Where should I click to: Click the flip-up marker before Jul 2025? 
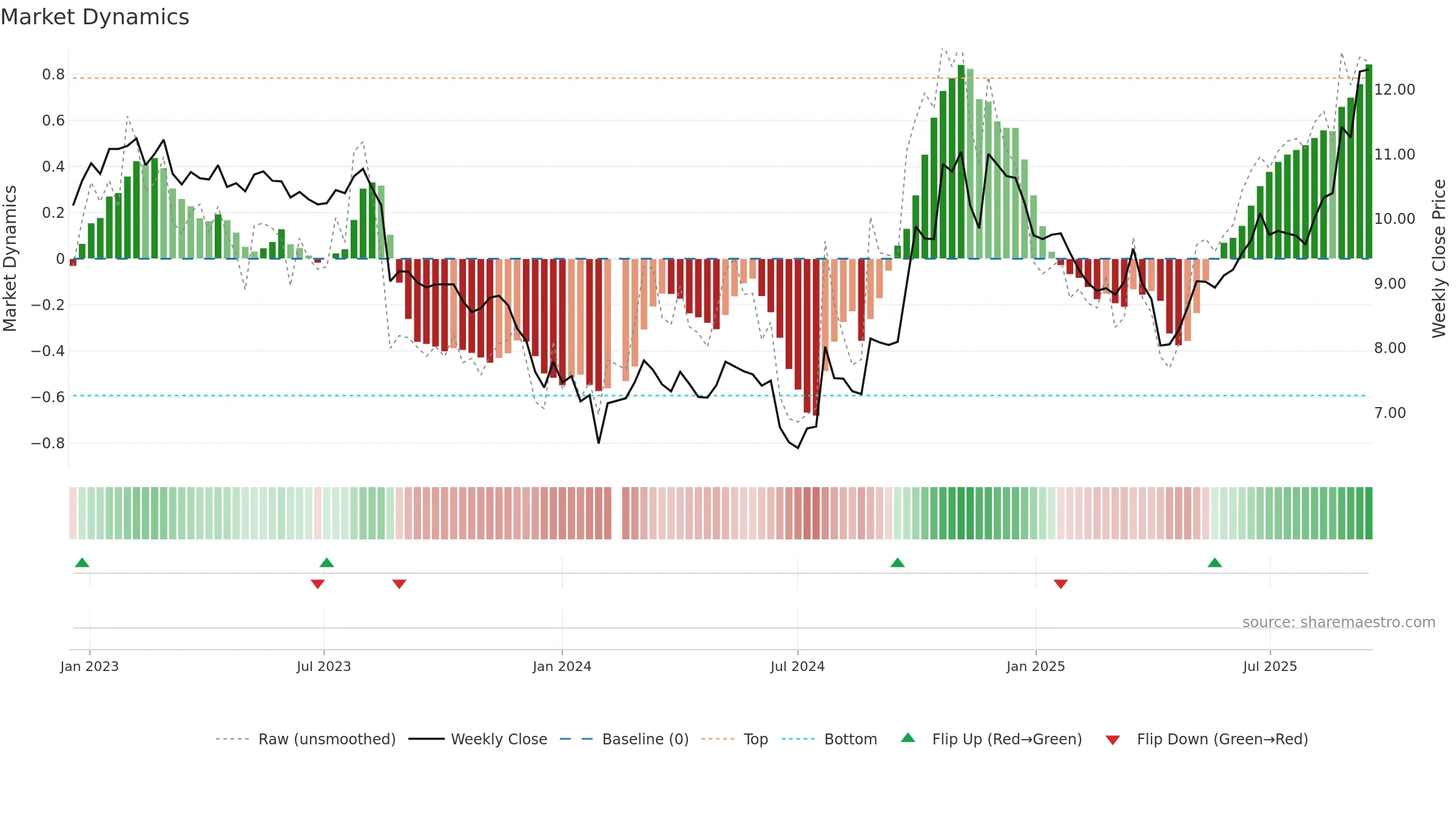(1215, 562)
